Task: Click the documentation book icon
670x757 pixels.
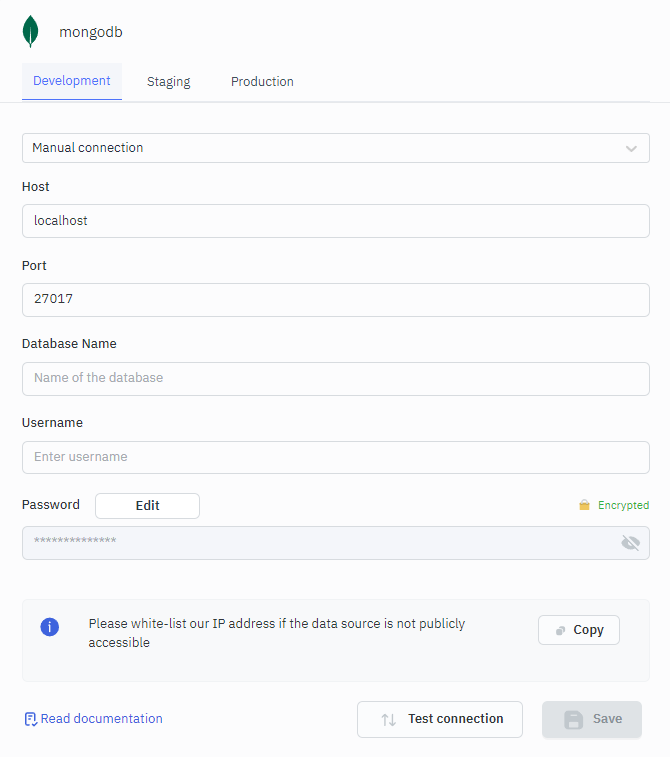Action: pos(30,718)
